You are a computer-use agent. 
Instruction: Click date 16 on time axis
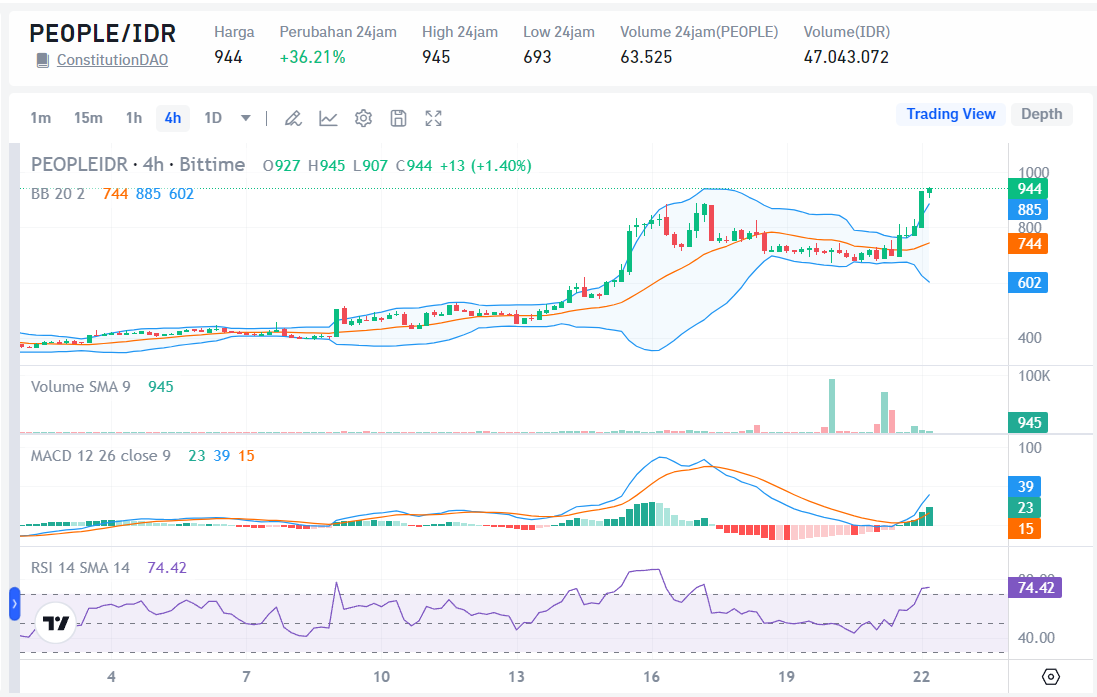point(651,677)
